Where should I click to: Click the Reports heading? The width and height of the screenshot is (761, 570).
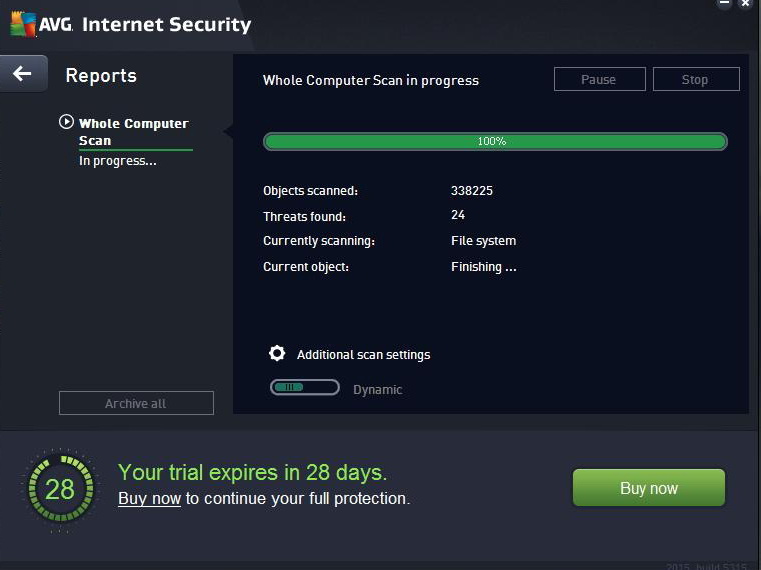(x=100, y=76)
